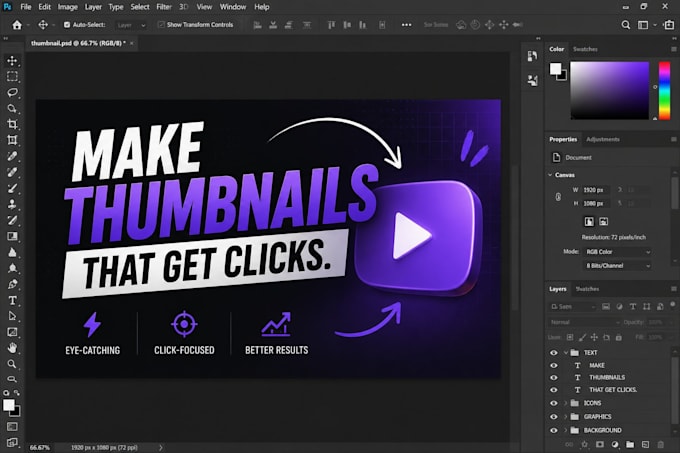
Task: Collapse the Canvas section in Properties
Action: (x=550, y=175)
